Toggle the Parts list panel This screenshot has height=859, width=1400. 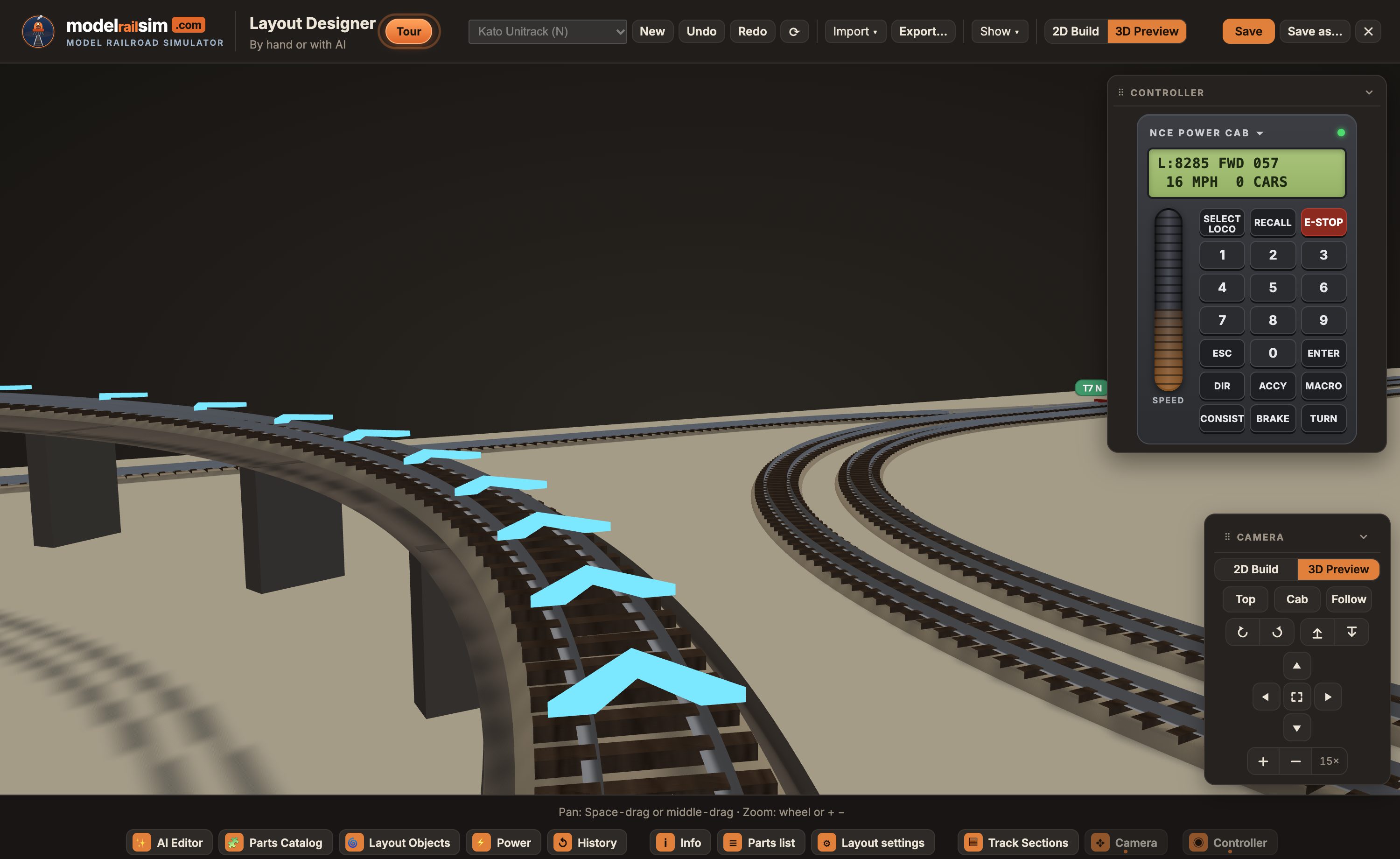click(x=761, y=842)
